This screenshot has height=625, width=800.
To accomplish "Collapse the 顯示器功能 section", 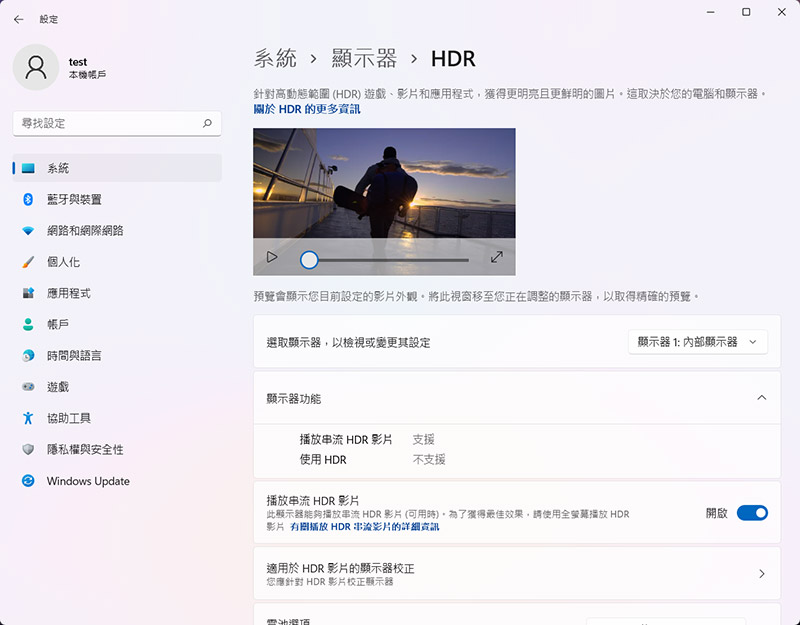I will click(x=761, y=397).
